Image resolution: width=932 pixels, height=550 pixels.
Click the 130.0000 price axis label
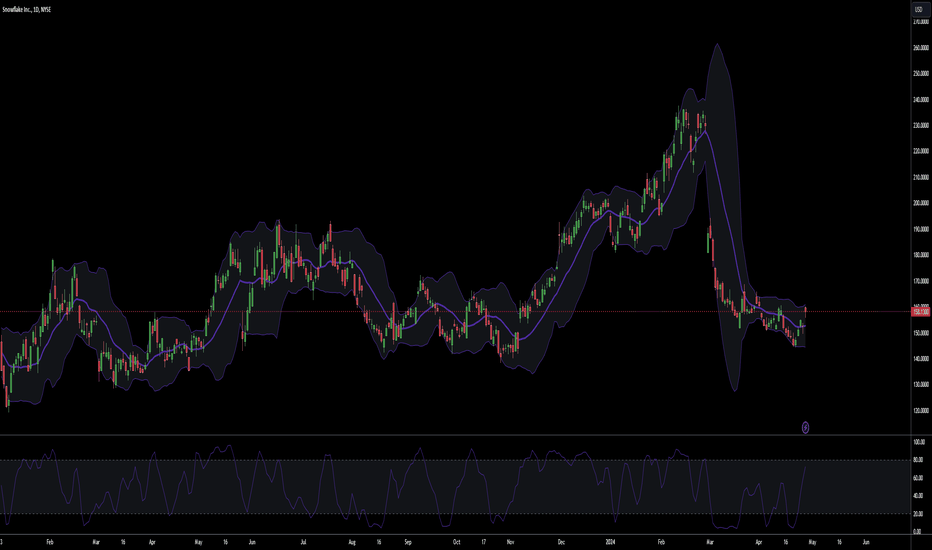[x=921, y=385]
